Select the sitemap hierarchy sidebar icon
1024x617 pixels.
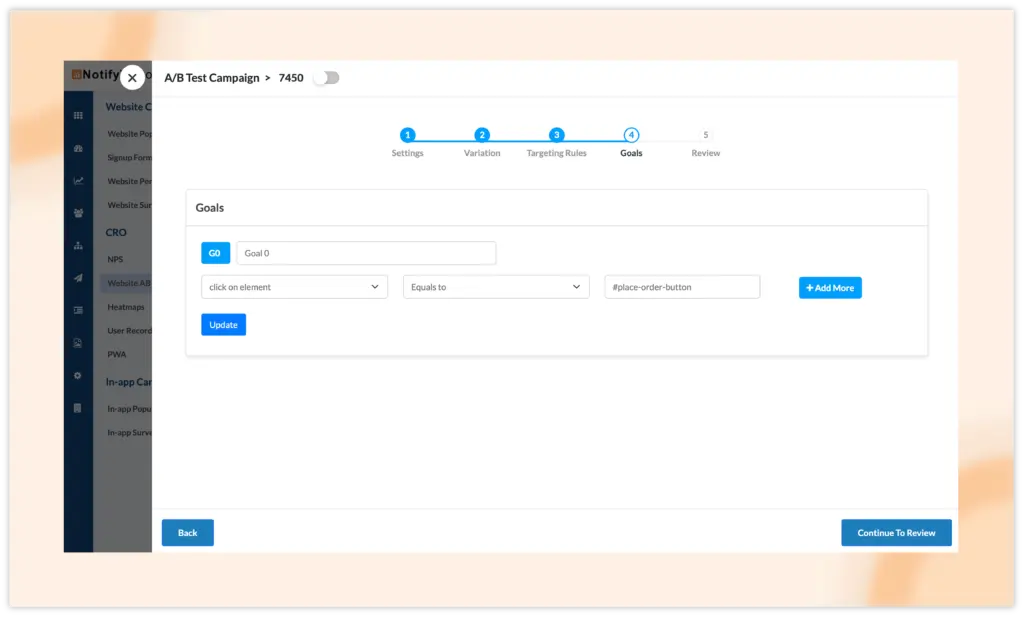(78, 246)
